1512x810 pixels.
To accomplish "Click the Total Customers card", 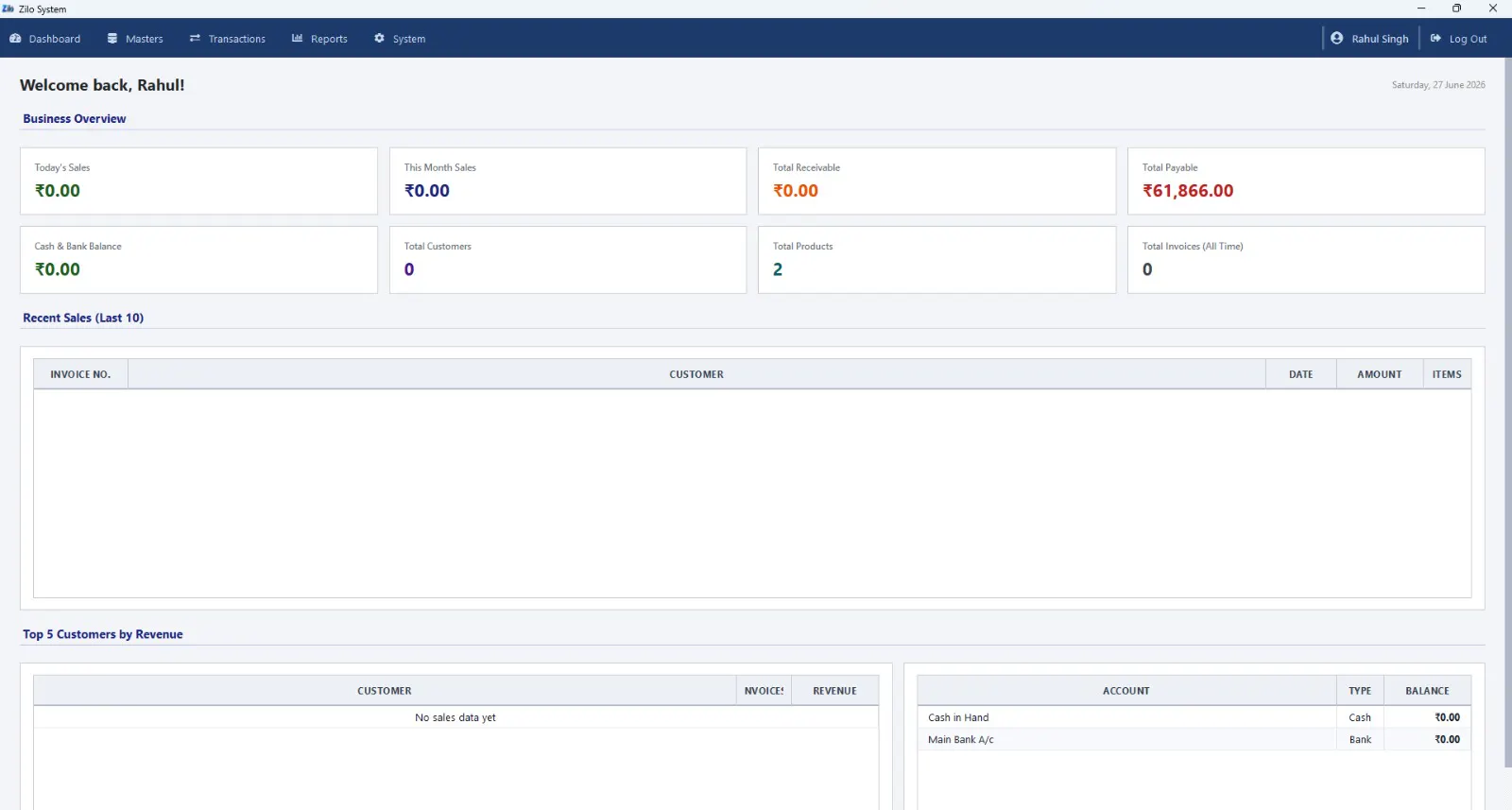I will coord(568,259).
